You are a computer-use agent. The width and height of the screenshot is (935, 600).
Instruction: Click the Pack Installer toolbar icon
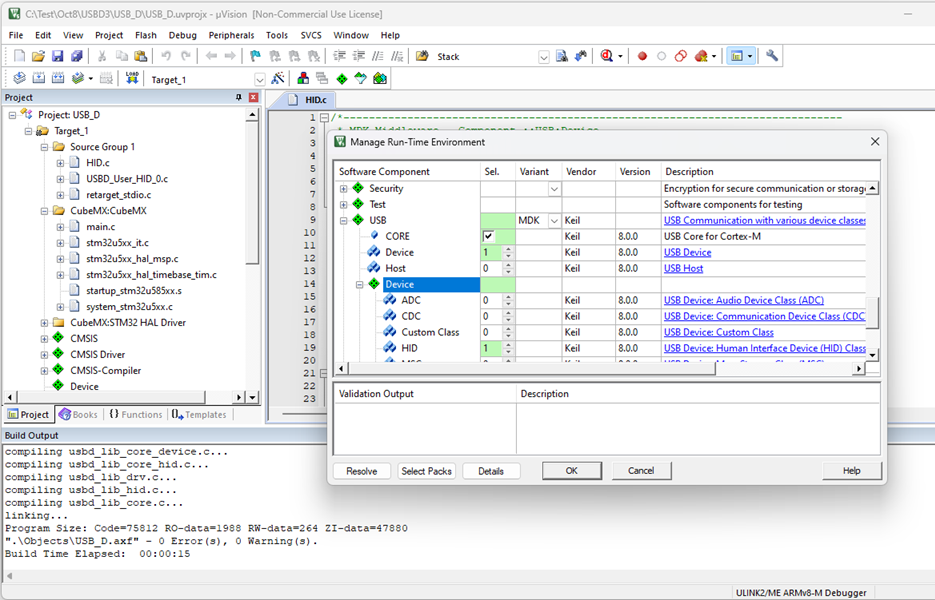pyautogui.click(x=380, y=79)
